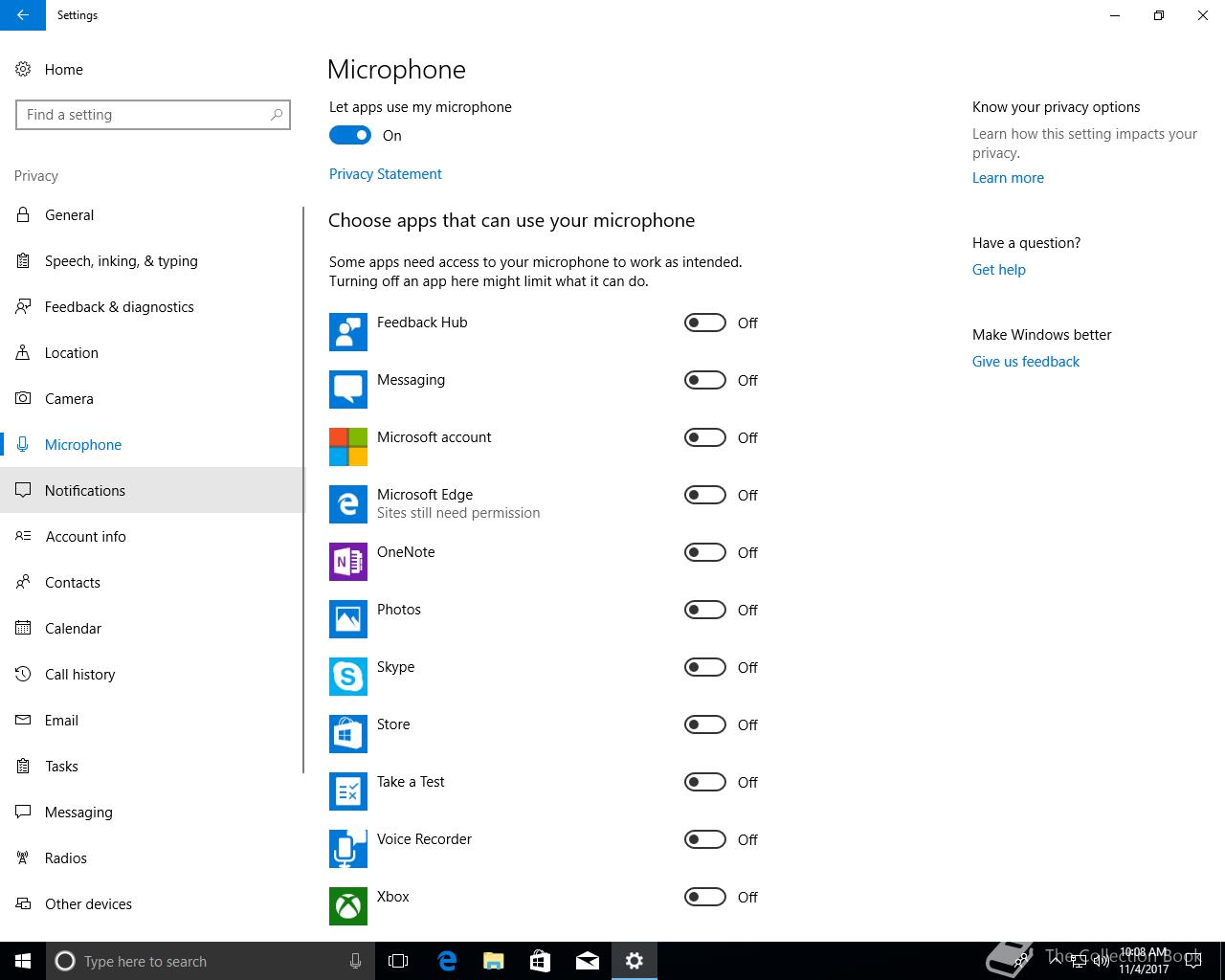This screenshot has width=1225, height=980.
Task: Click the Take a Test app icon
Action: coord(348,791)
